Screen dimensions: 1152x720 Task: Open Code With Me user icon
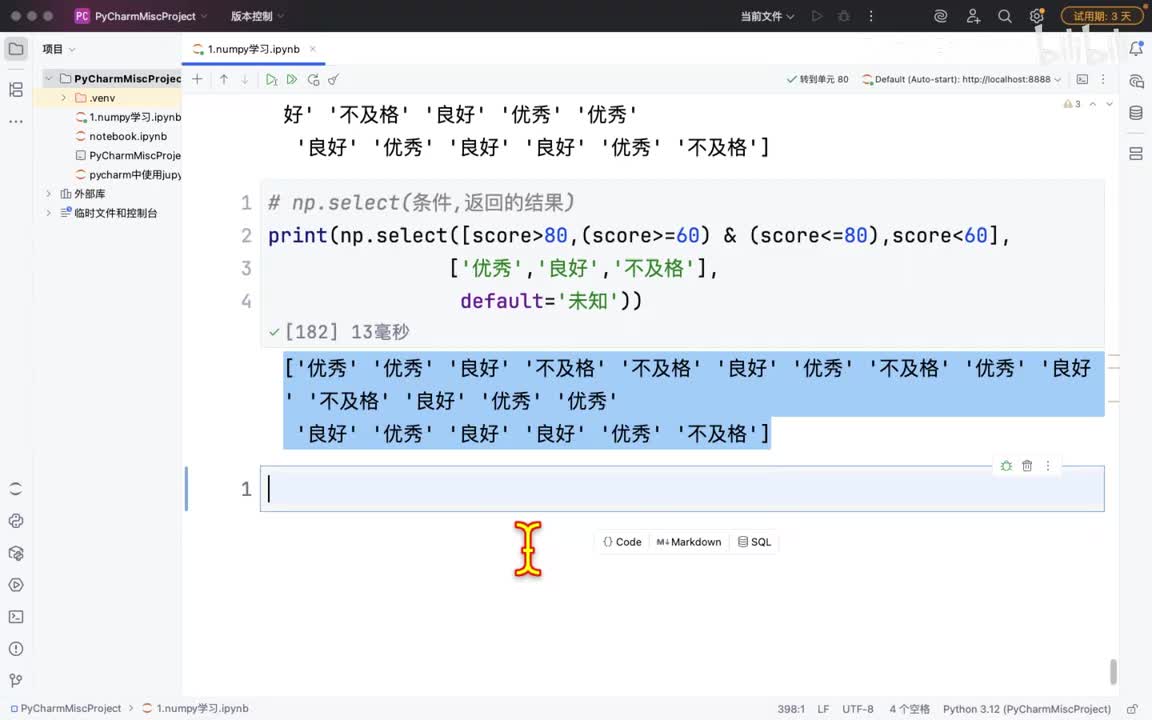pyautogui.click(x=973, y=16)
